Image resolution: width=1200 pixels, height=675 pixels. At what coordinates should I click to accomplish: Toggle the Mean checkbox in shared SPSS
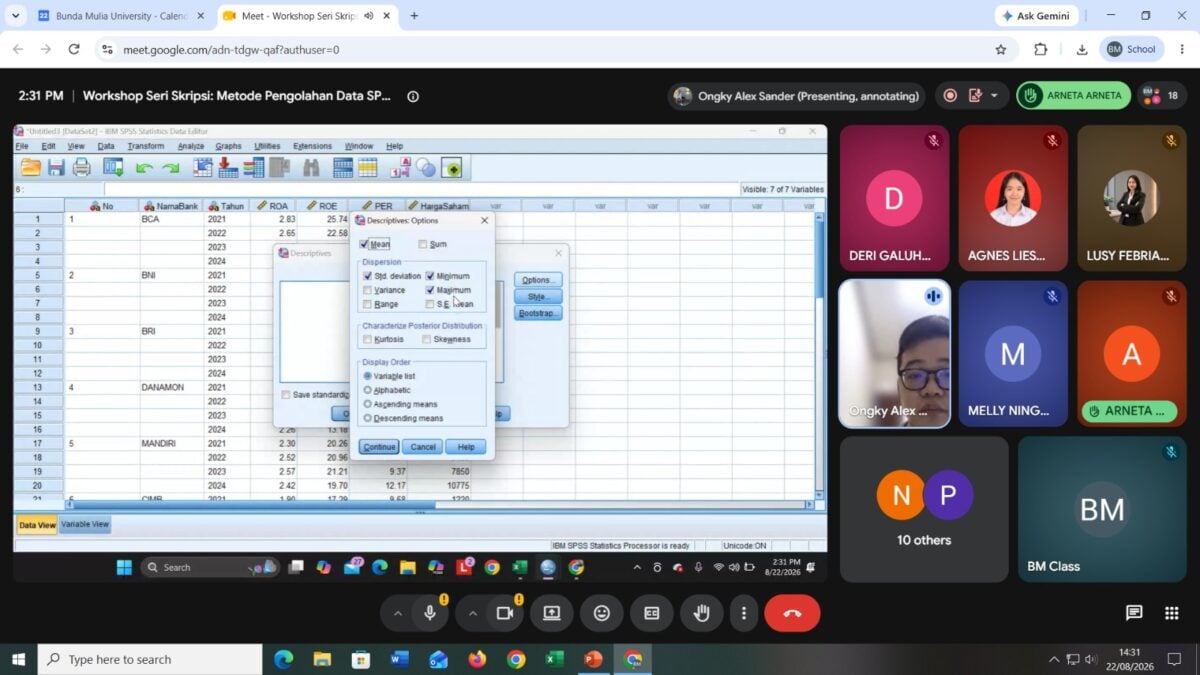tap(365, 244)
